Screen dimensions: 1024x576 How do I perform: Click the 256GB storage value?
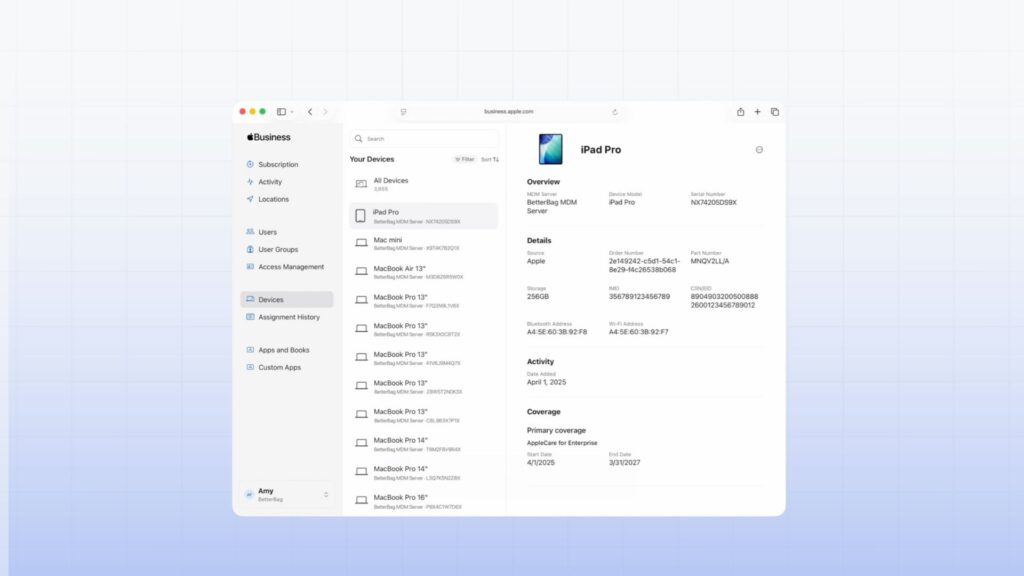pyautogui.click(x=538, y=296)
